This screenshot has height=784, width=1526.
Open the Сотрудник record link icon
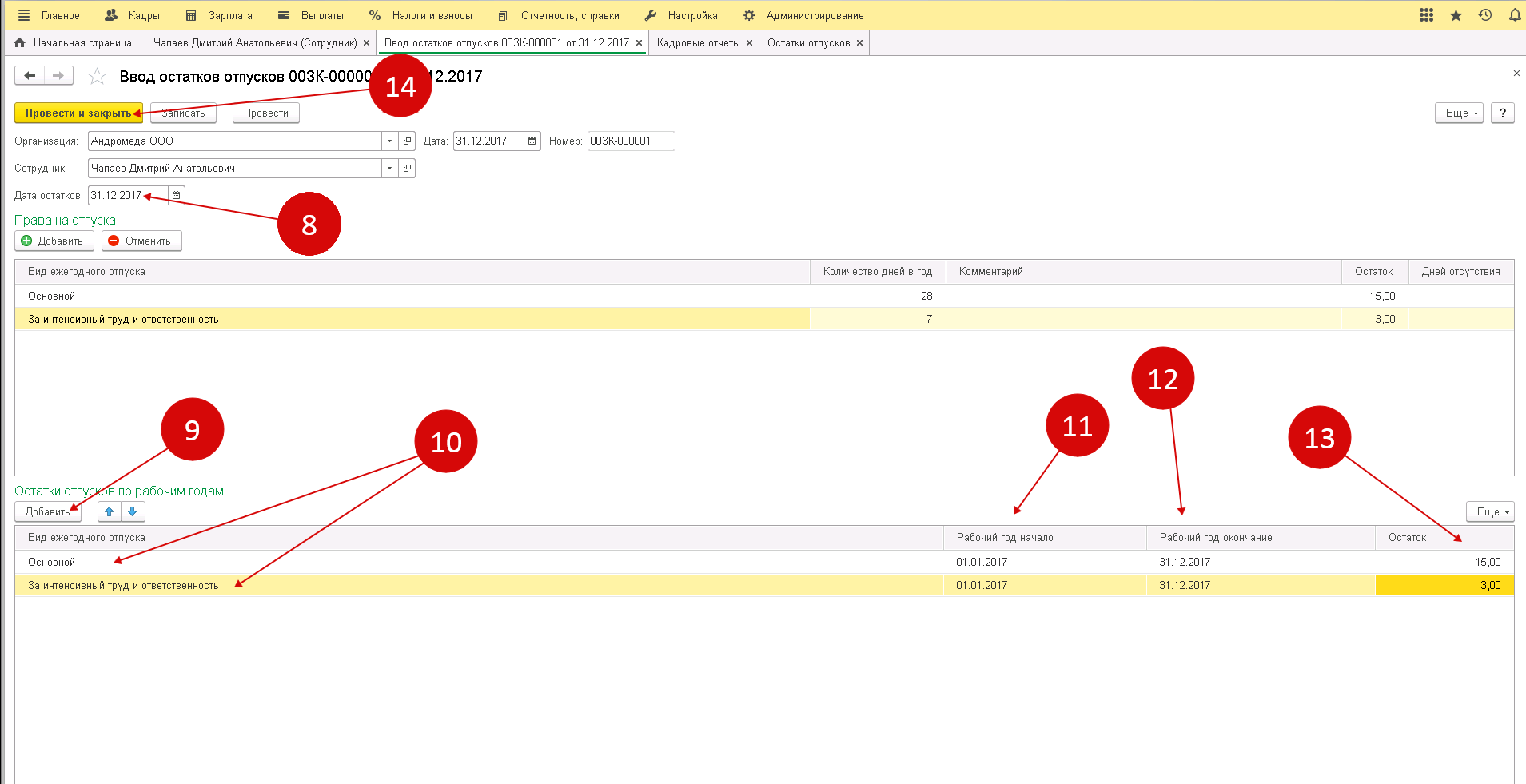click(x=407, y=169)
